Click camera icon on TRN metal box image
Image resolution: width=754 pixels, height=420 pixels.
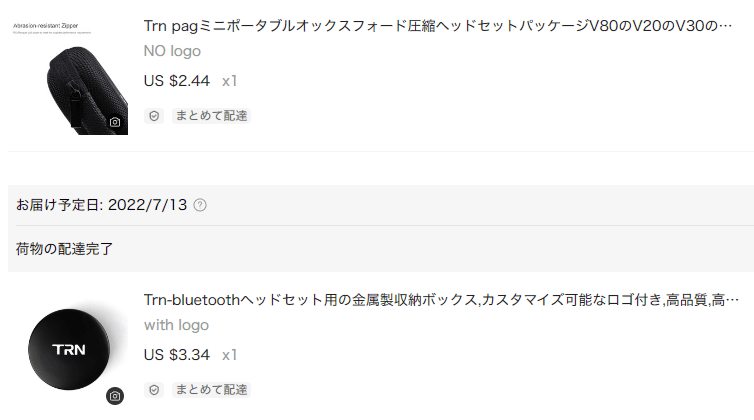(115, 396)
